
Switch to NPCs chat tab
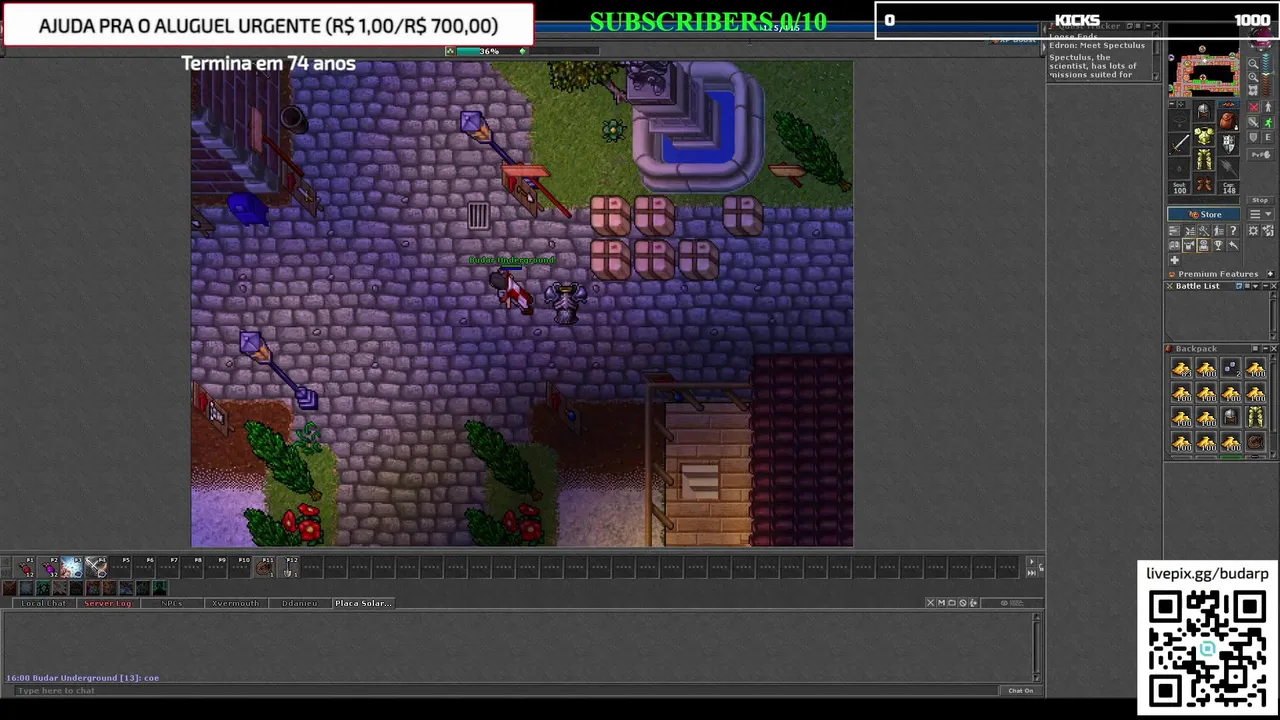pyautogui.click(x=171, y=603)
